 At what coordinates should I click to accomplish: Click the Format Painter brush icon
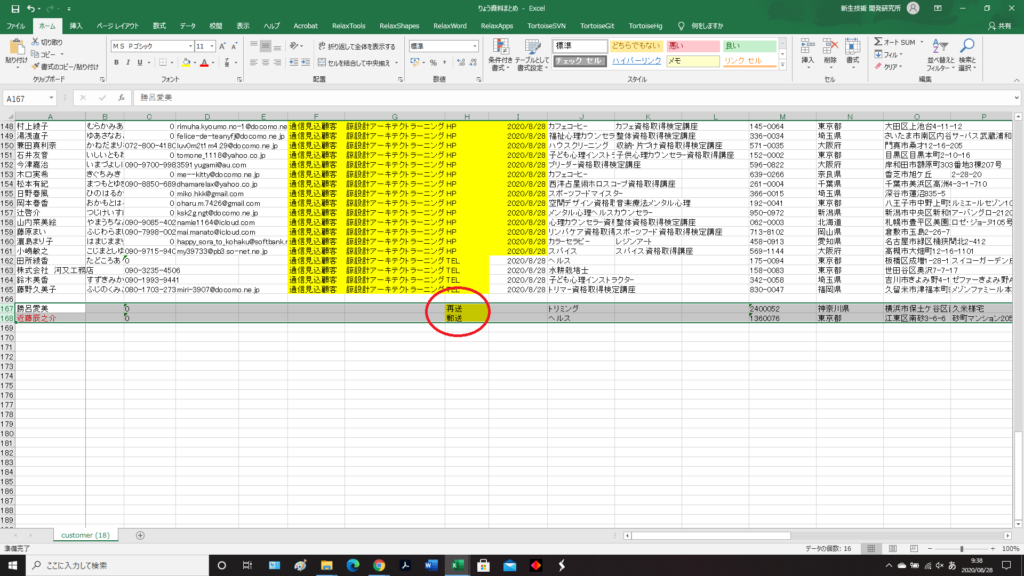[37, 67]
